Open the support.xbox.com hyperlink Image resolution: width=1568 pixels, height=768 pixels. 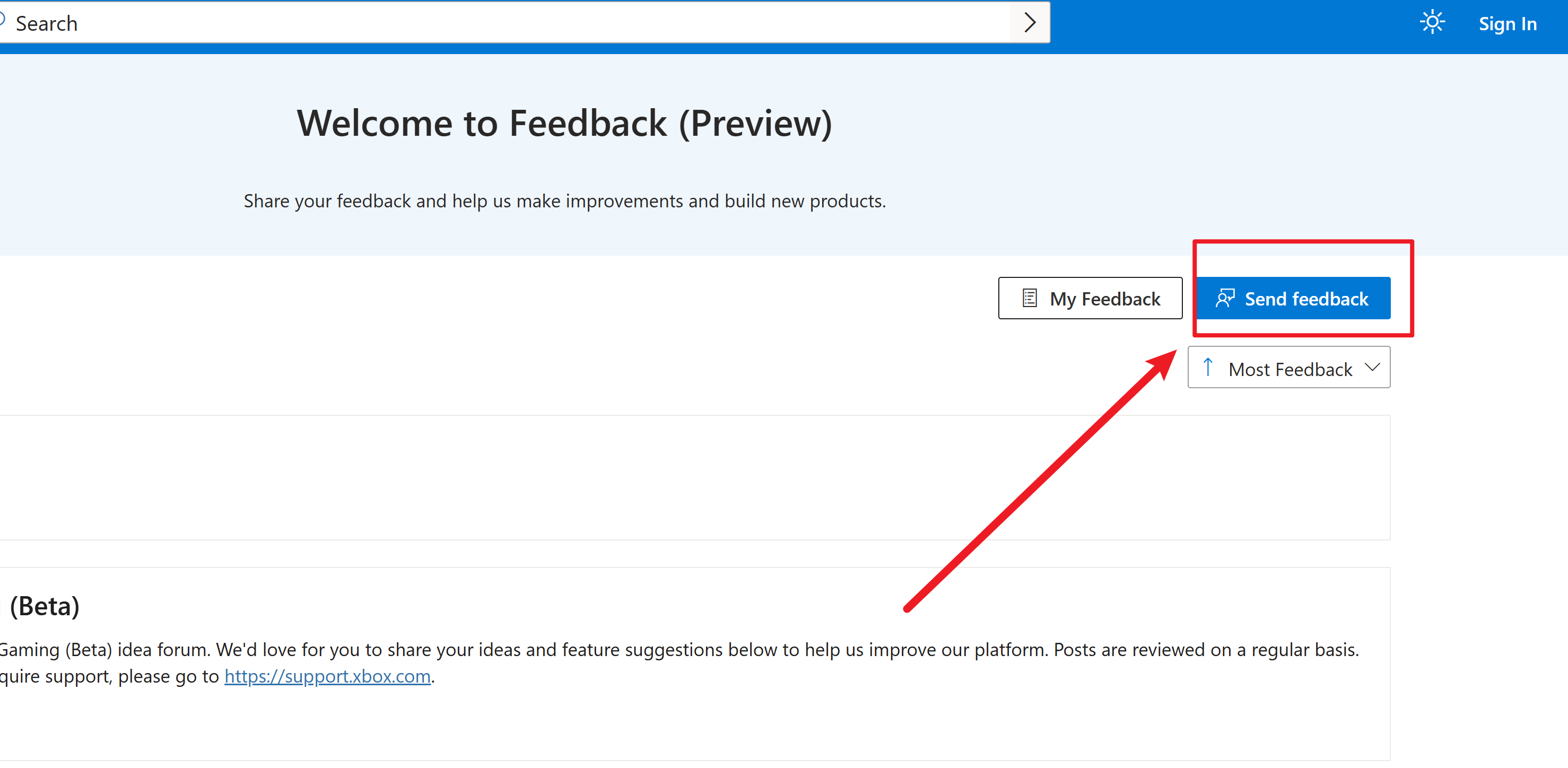(x=327, y=676)
